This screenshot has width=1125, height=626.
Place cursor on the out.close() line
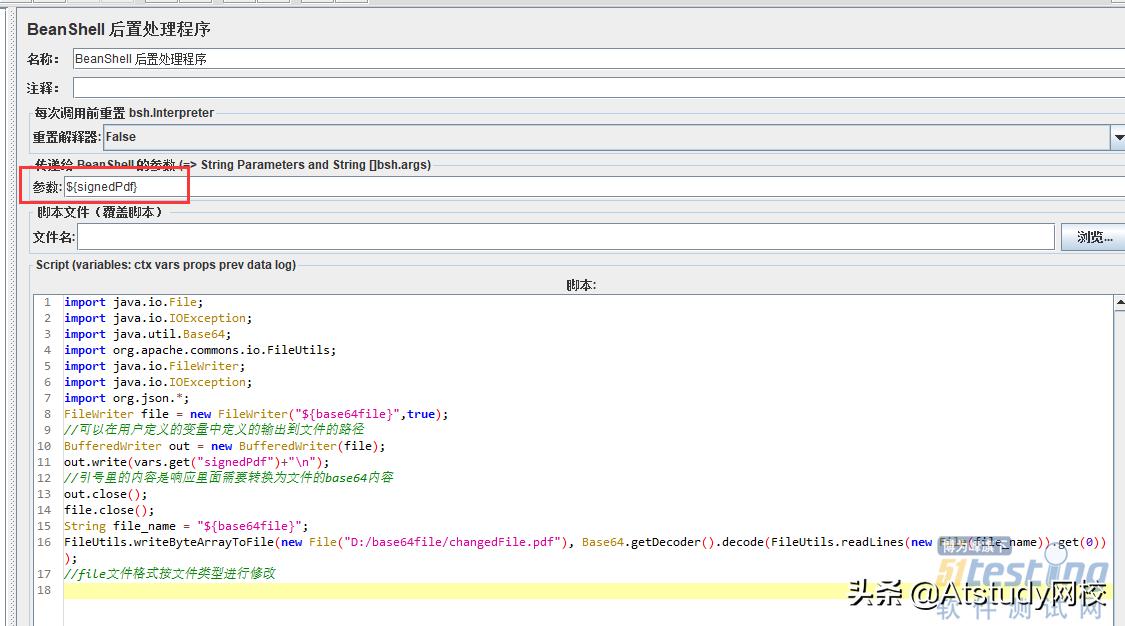105,494
